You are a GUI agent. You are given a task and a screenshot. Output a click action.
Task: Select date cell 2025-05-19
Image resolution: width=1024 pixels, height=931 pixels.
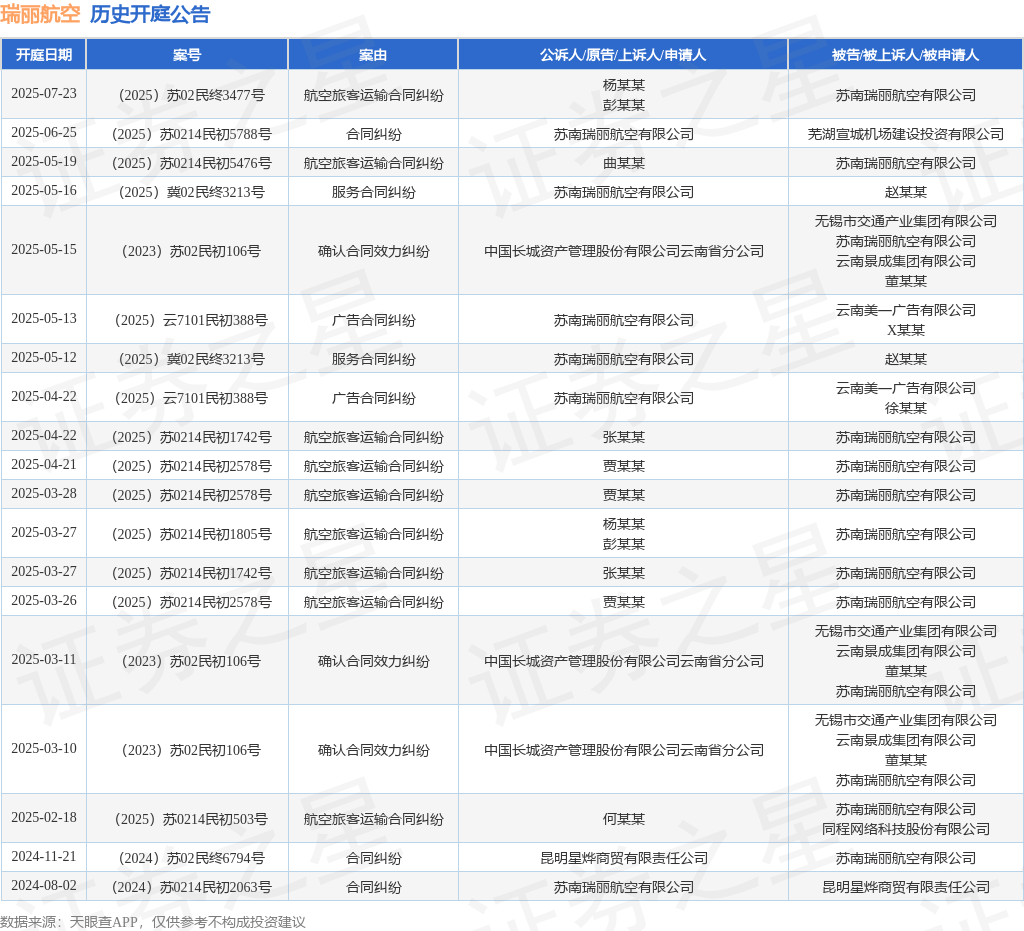click(44, 161)
